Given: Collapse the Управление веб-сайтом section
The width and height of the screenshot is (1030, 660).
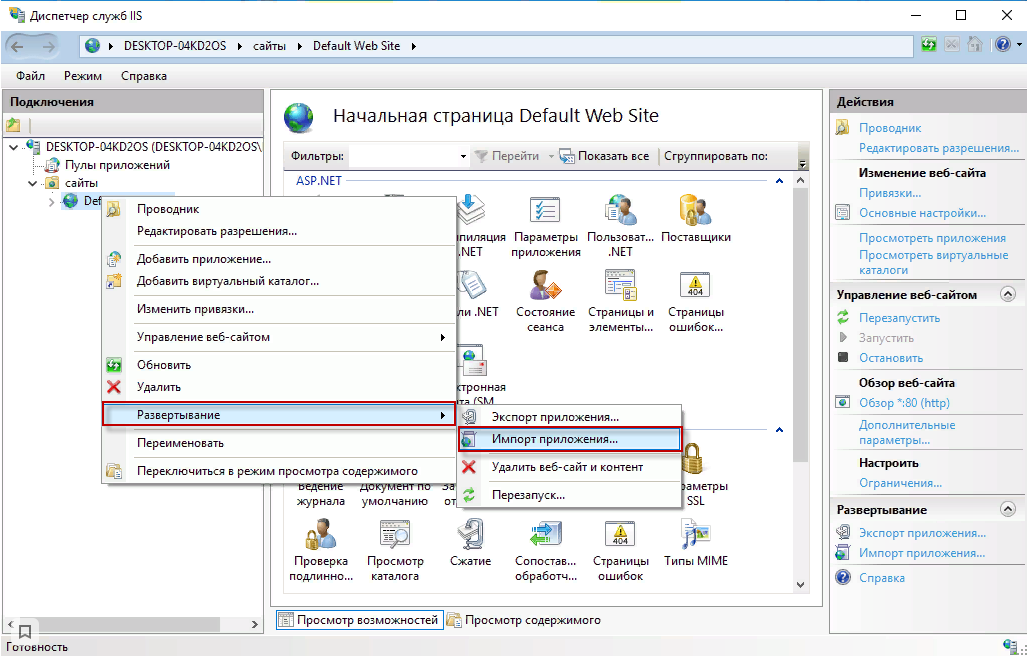Looking at the screenshot, I should point(1007,295).
